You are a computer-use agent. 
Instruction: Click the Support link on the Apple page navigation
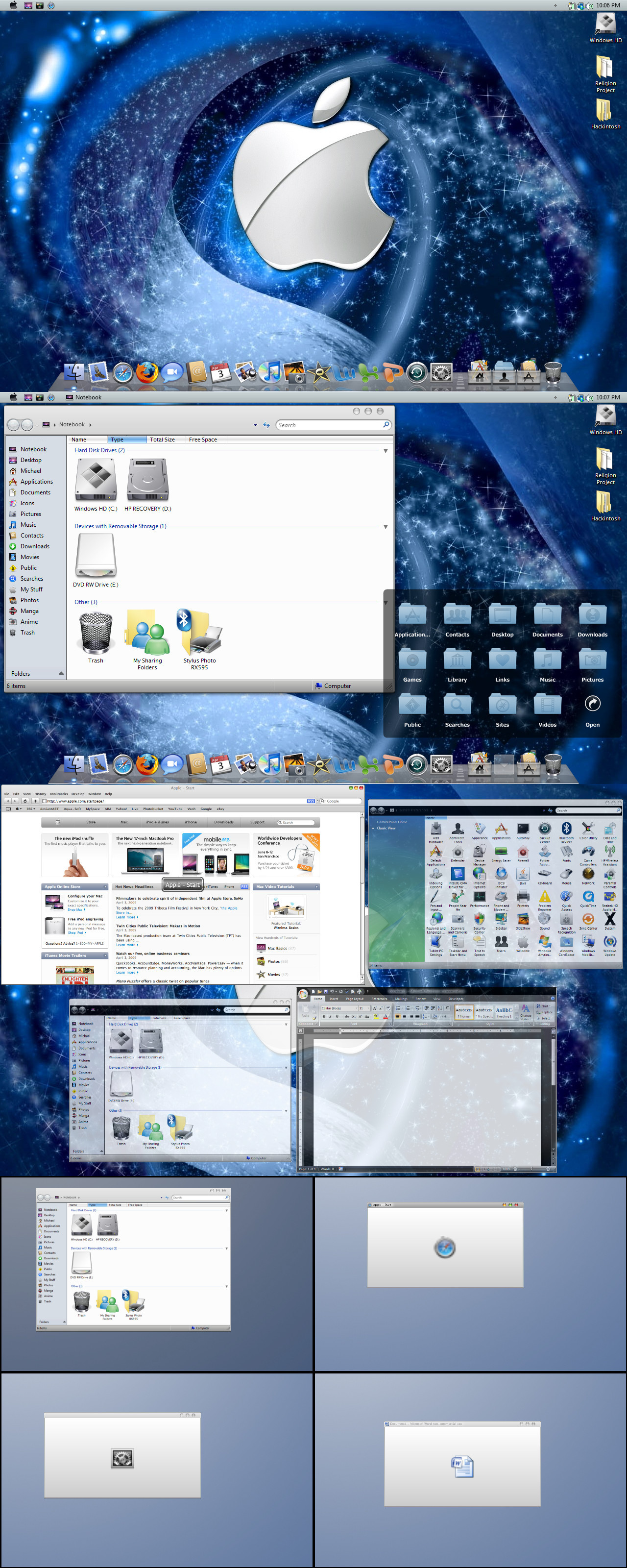[x=257, y=822]
